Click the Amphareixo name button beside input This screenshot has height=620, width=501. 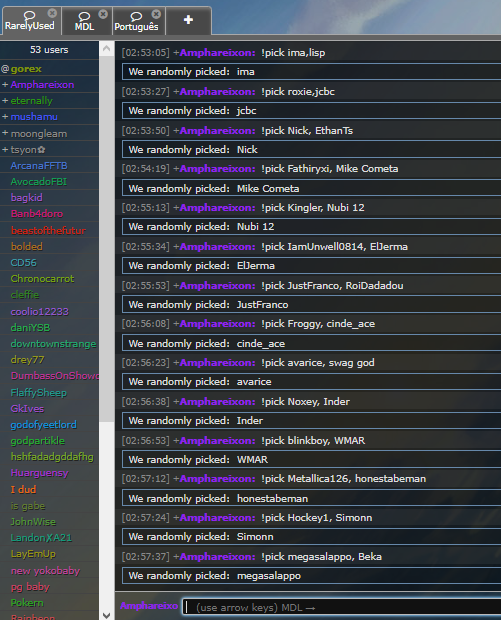pyautogui.click(x=149, y=606)
